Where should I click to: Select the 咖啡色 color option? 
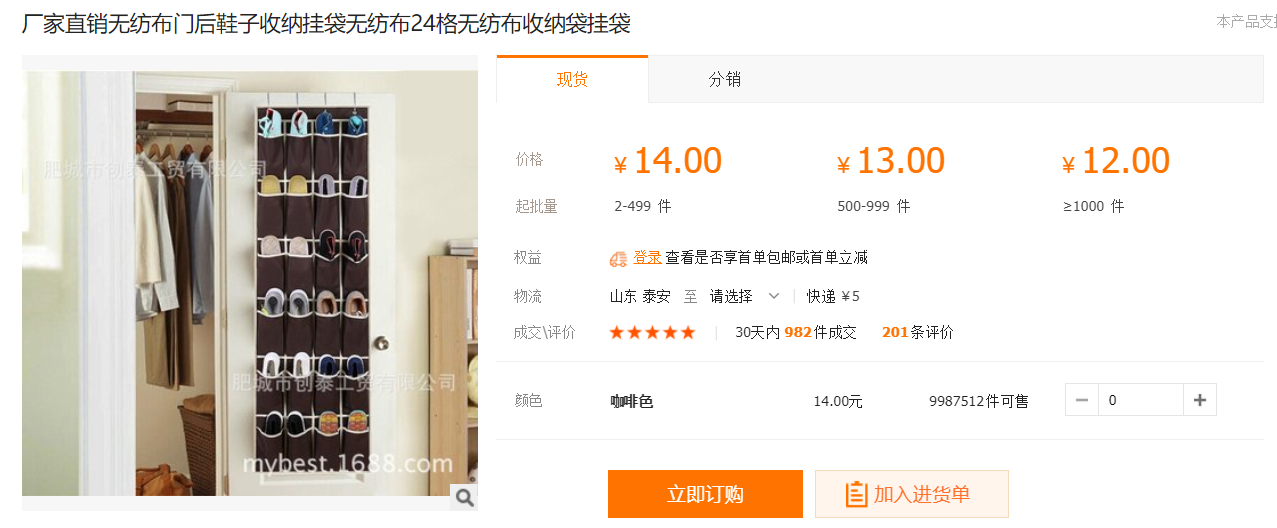click(632, 401)
